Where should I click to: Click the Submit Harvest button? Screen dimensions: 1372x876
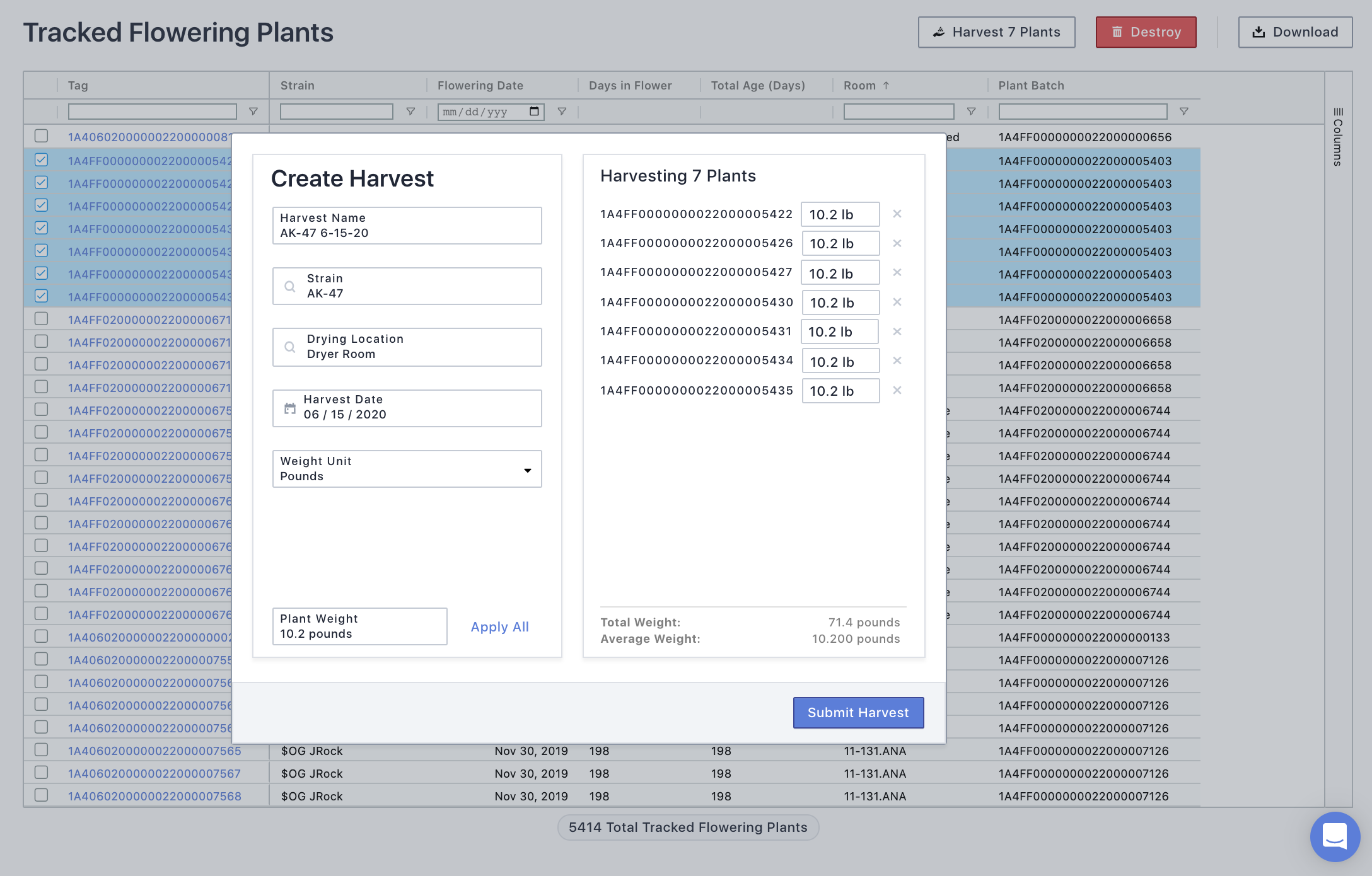point(858,713)
